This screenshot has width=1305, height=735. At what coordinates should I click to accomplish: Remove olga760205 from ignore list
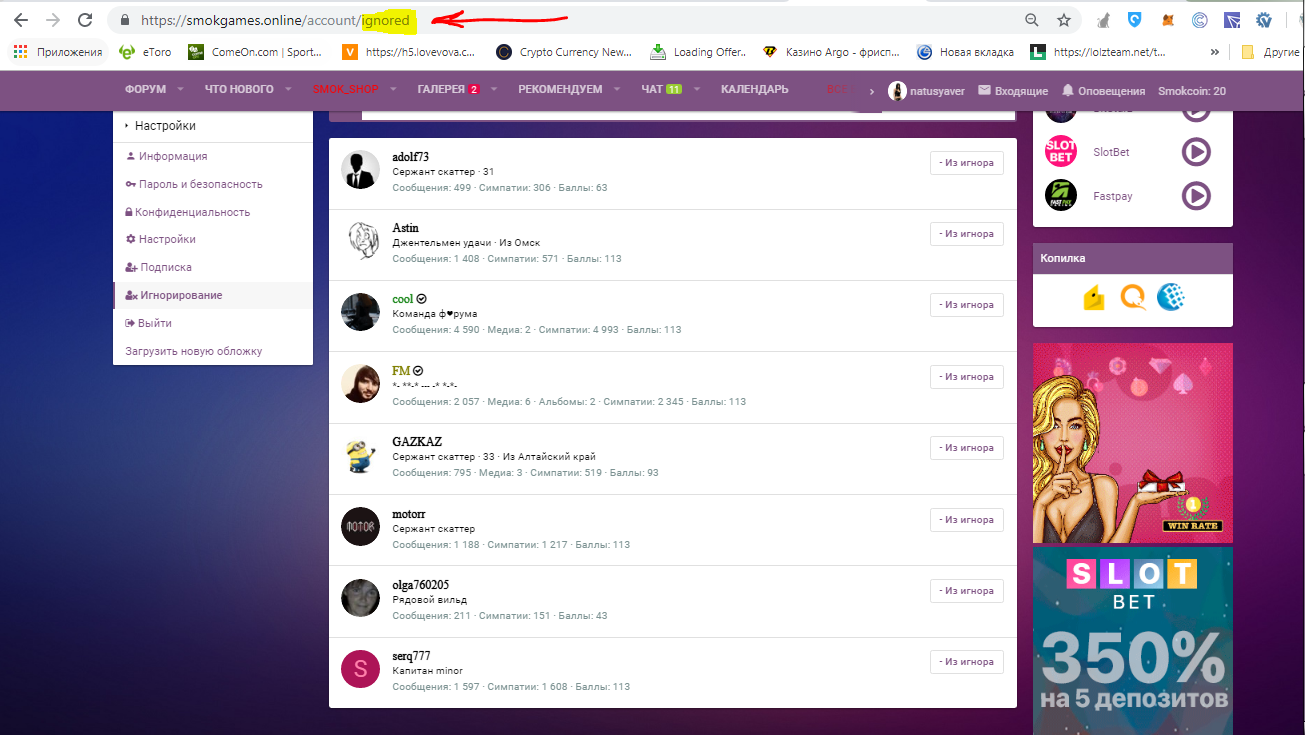[966, 590]
